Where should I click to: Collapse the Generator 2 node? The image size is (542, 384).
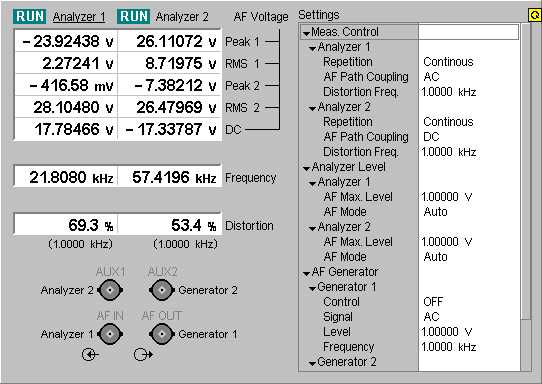pos(312,364)
